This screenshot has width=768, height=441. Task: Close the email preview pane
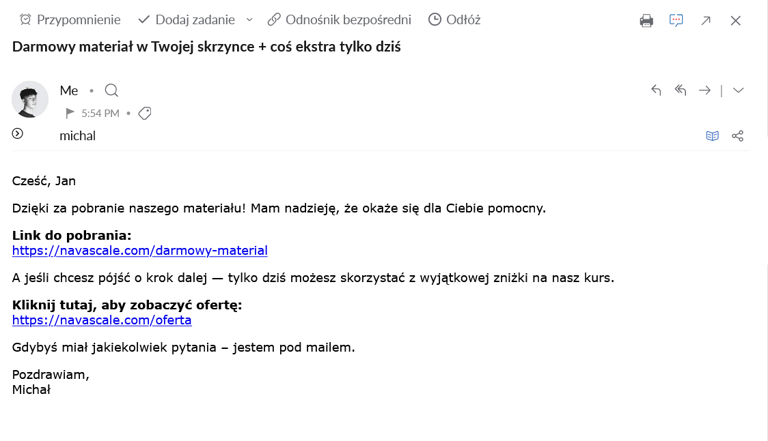(x=736, y=21)
